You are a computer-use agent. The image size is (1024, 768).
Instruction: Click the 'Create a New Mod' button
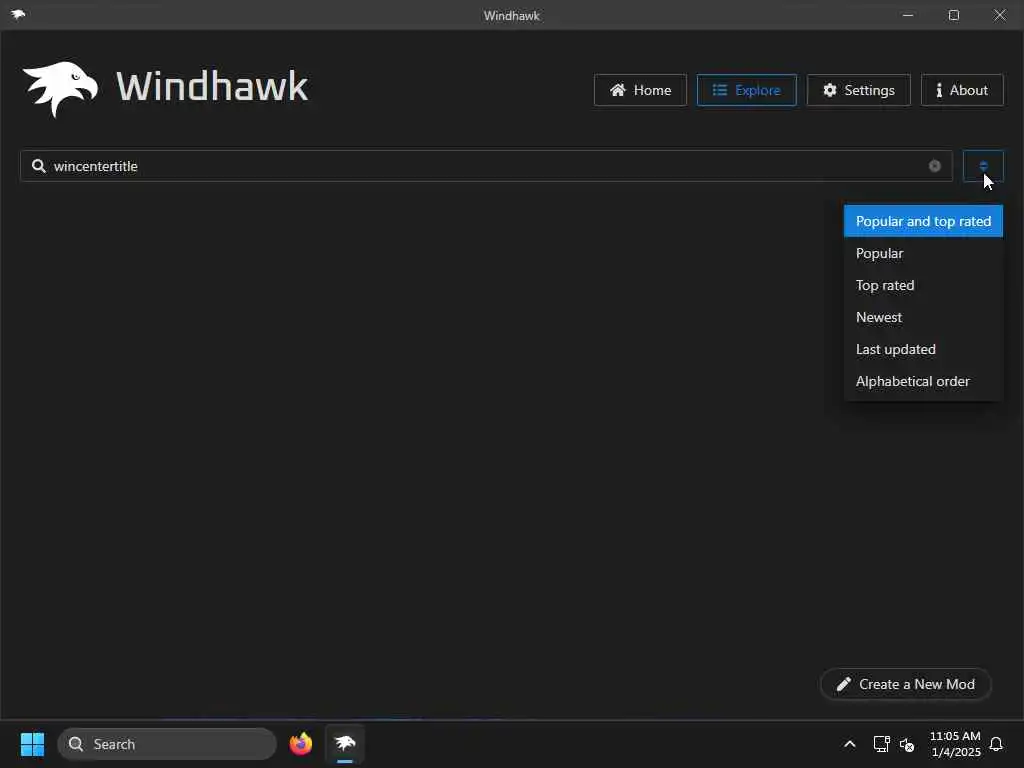point(906,684)
